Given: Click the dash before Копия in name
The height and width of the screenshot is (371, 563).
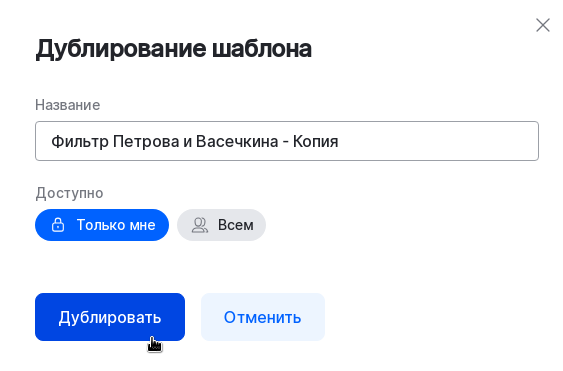Looking at the screenshot, I should 285,142.
